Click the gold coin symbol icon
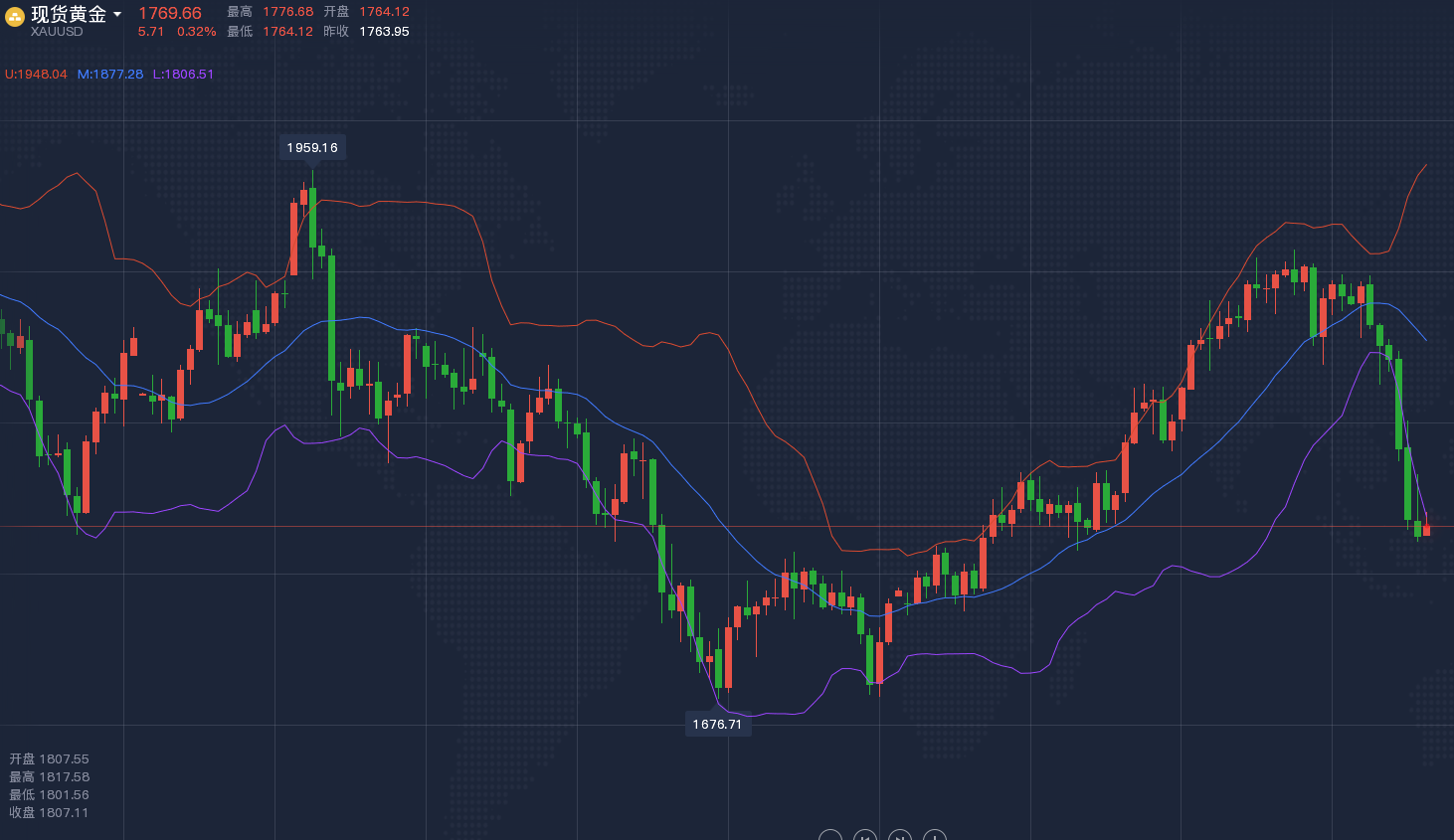Viewport: 1454px width, 840px height. 15,17
